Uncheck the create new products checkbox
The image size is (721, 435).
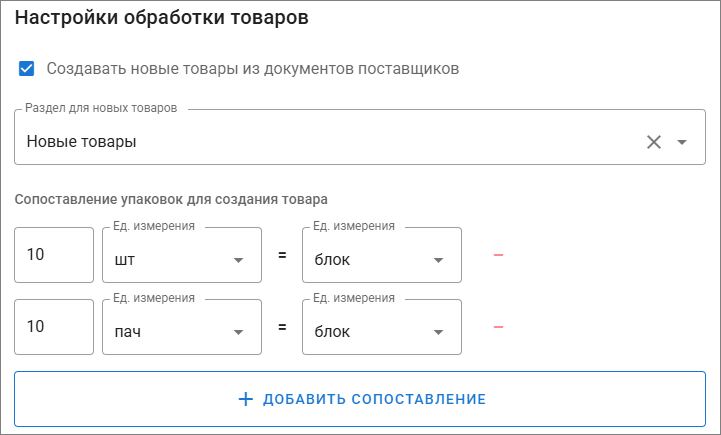tap(27, 69)
